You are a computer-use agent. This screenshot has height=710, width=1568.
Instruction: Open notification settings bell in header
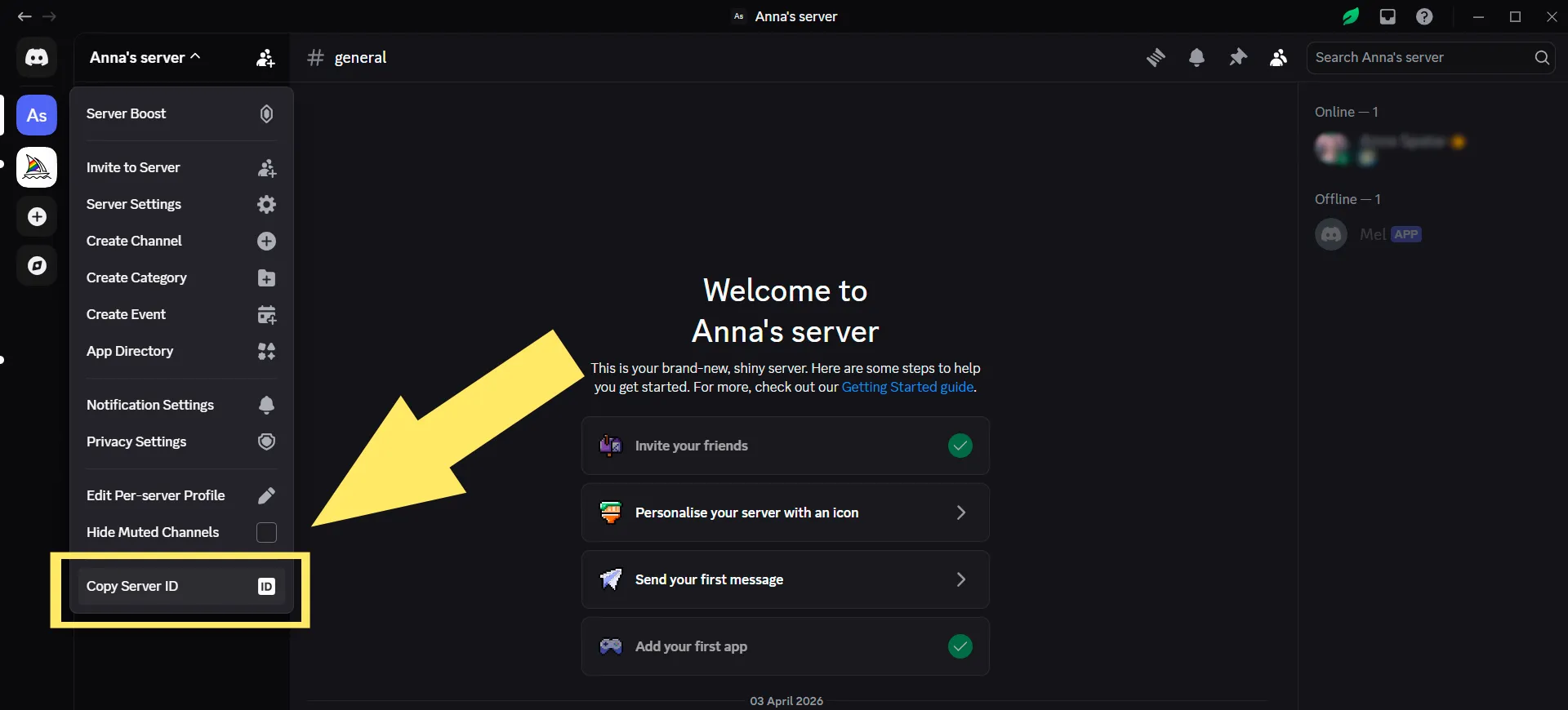[x=1196, y=57]
